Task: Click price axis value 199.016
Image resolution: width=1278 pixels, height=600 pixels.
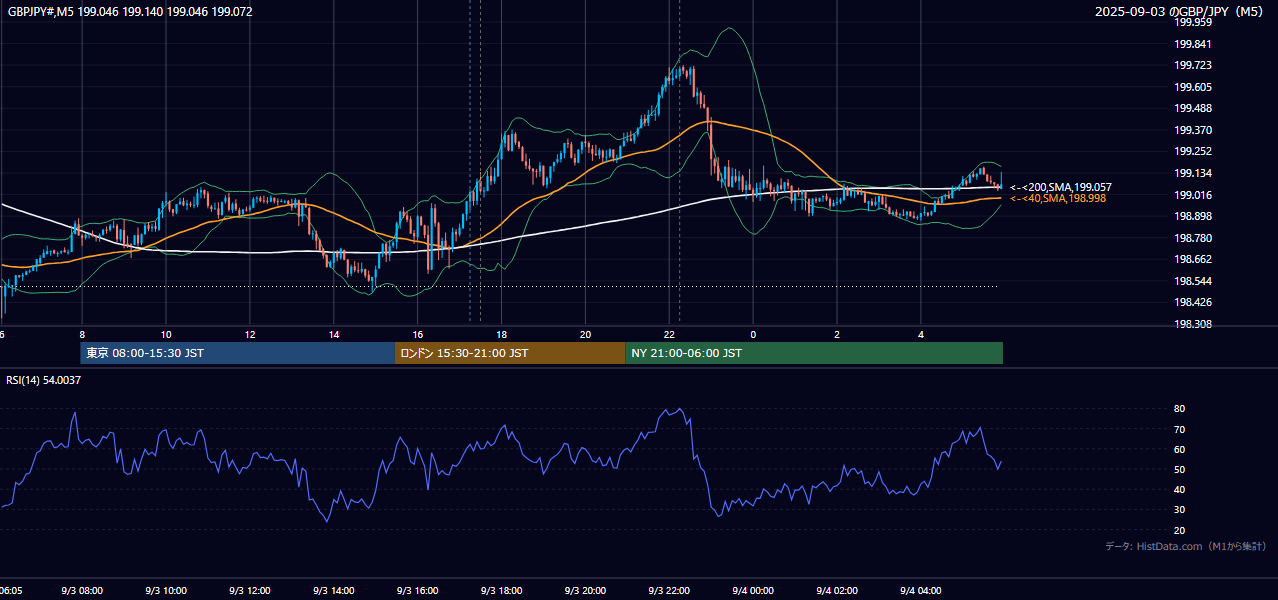Action: pos(1193,195)
